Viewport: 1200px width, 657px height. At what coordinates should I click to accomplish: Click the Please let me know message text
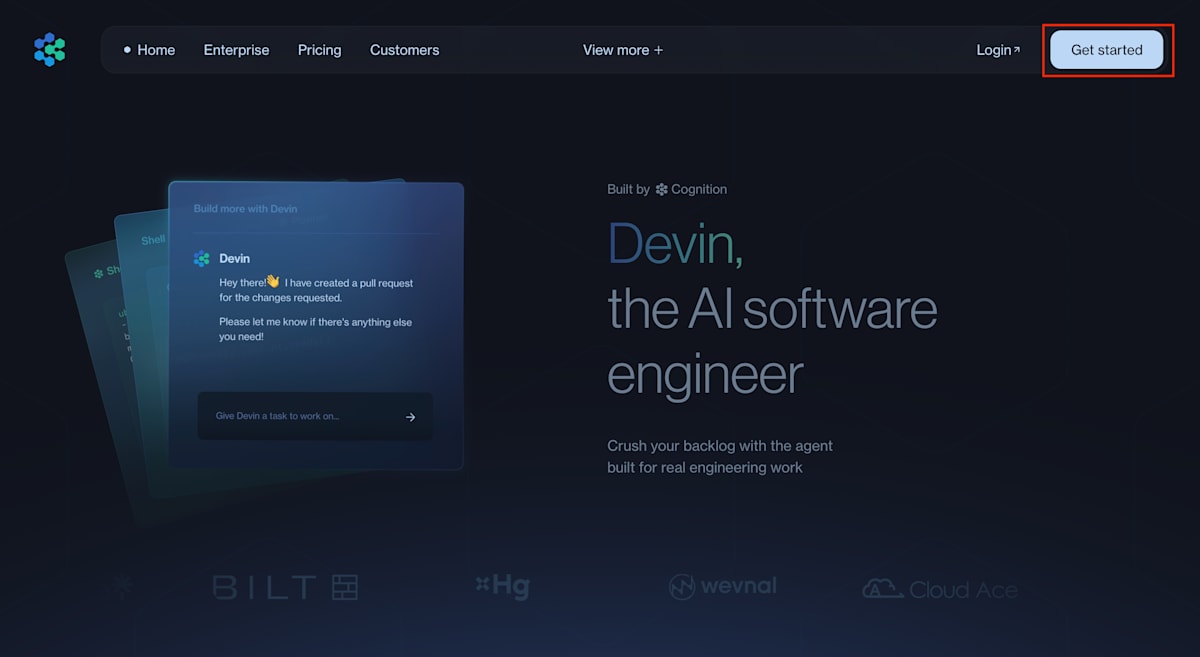[x=315, y=329]
